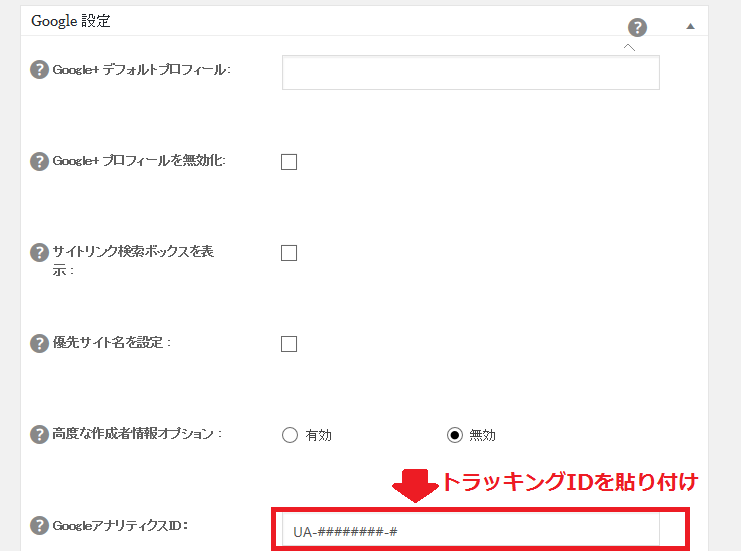
Task: Click help icon beside Google+ デフォルトプロフィール
Action: 39,69
